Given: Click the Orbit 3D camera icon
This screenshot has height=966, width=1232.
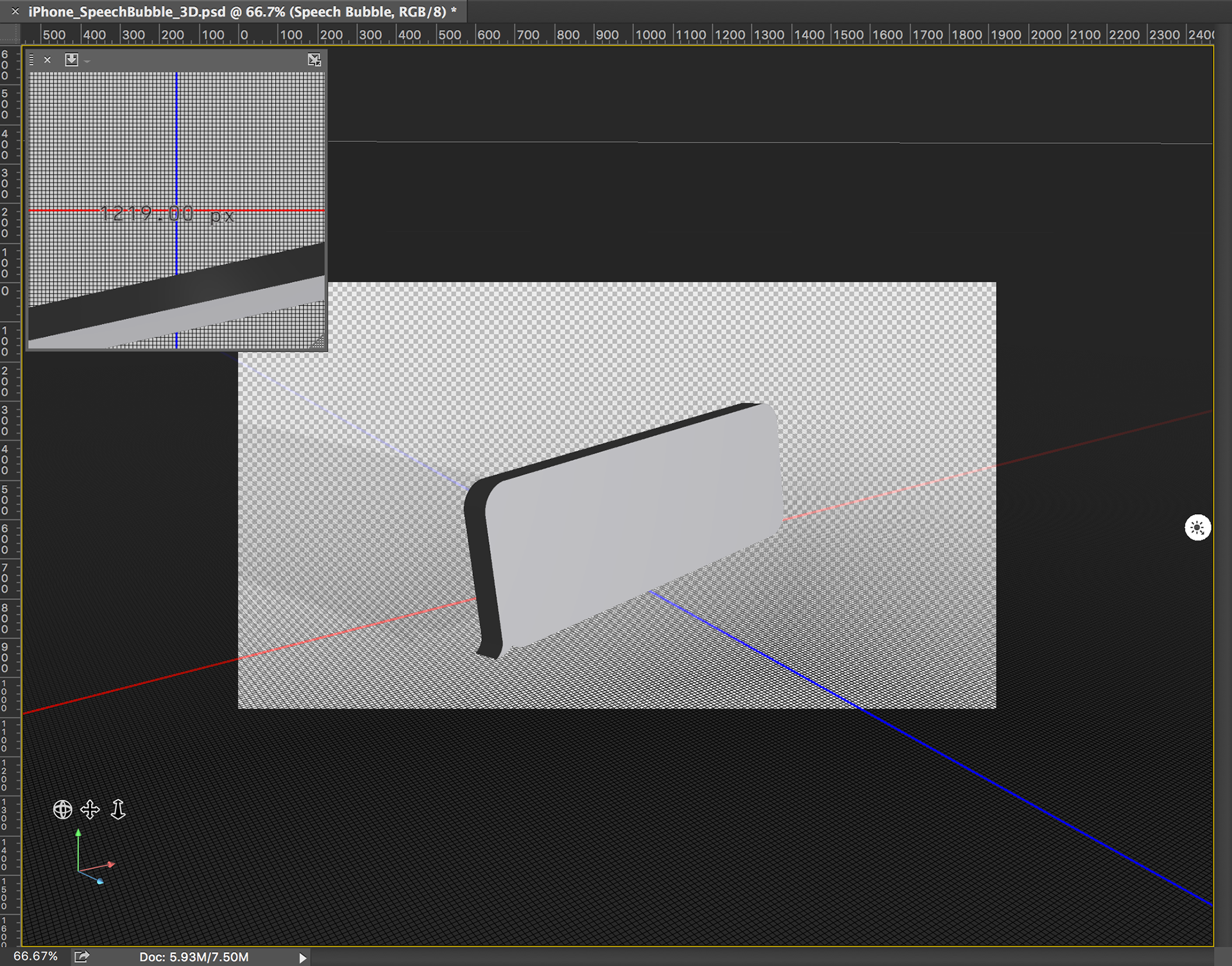Looking at the screenshot, I should (62, 809).
